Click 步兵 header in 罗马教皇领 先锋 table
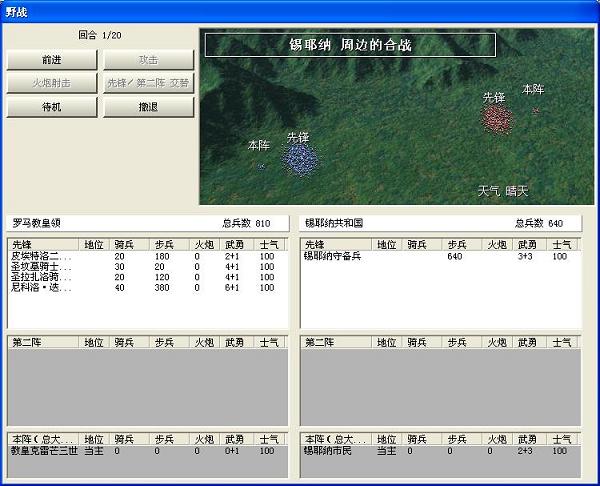 pos(169,245)
